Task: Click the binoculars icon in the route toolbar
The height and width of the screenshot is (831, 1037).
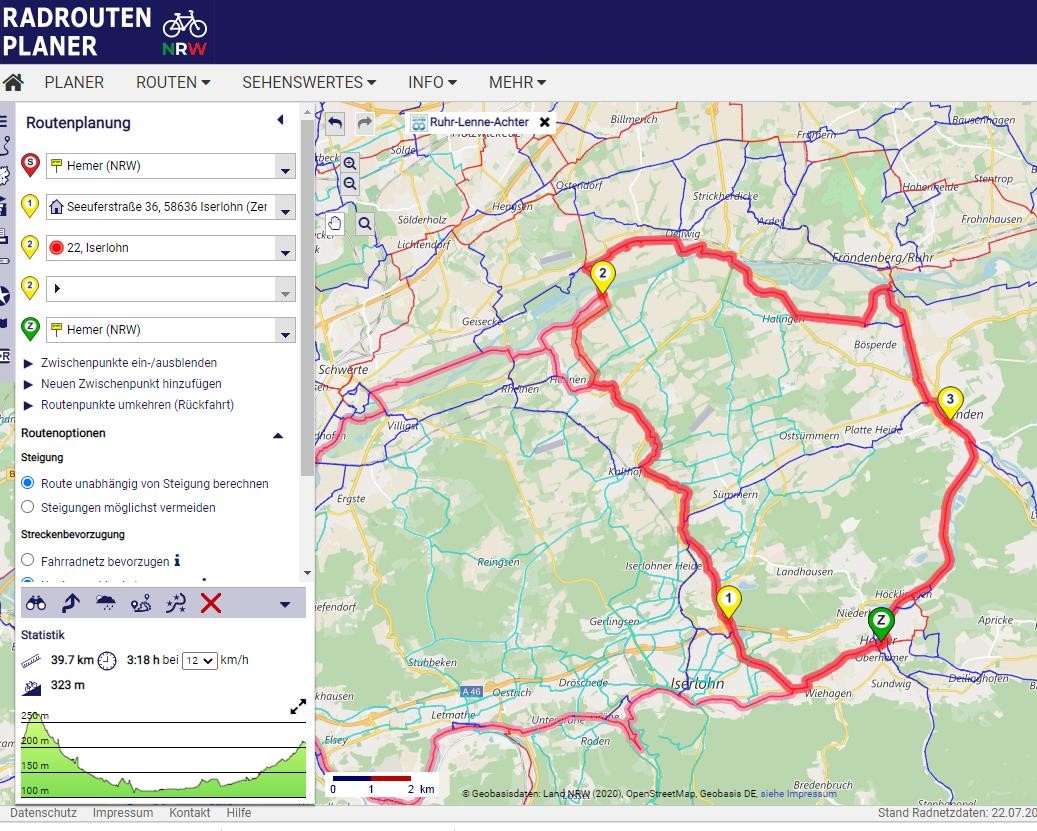Action: pyautogui.click(x=36, y=603)
